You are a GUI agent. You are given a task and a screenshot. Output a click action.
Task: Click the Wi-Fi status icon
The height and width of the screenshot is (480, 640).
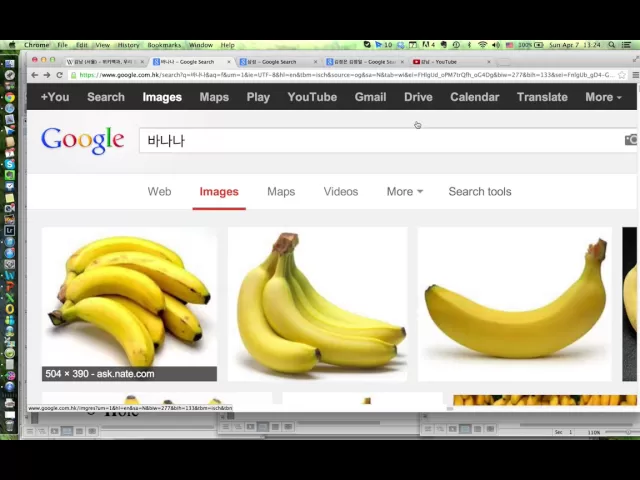pyautogui.click(x=482, y=45)
